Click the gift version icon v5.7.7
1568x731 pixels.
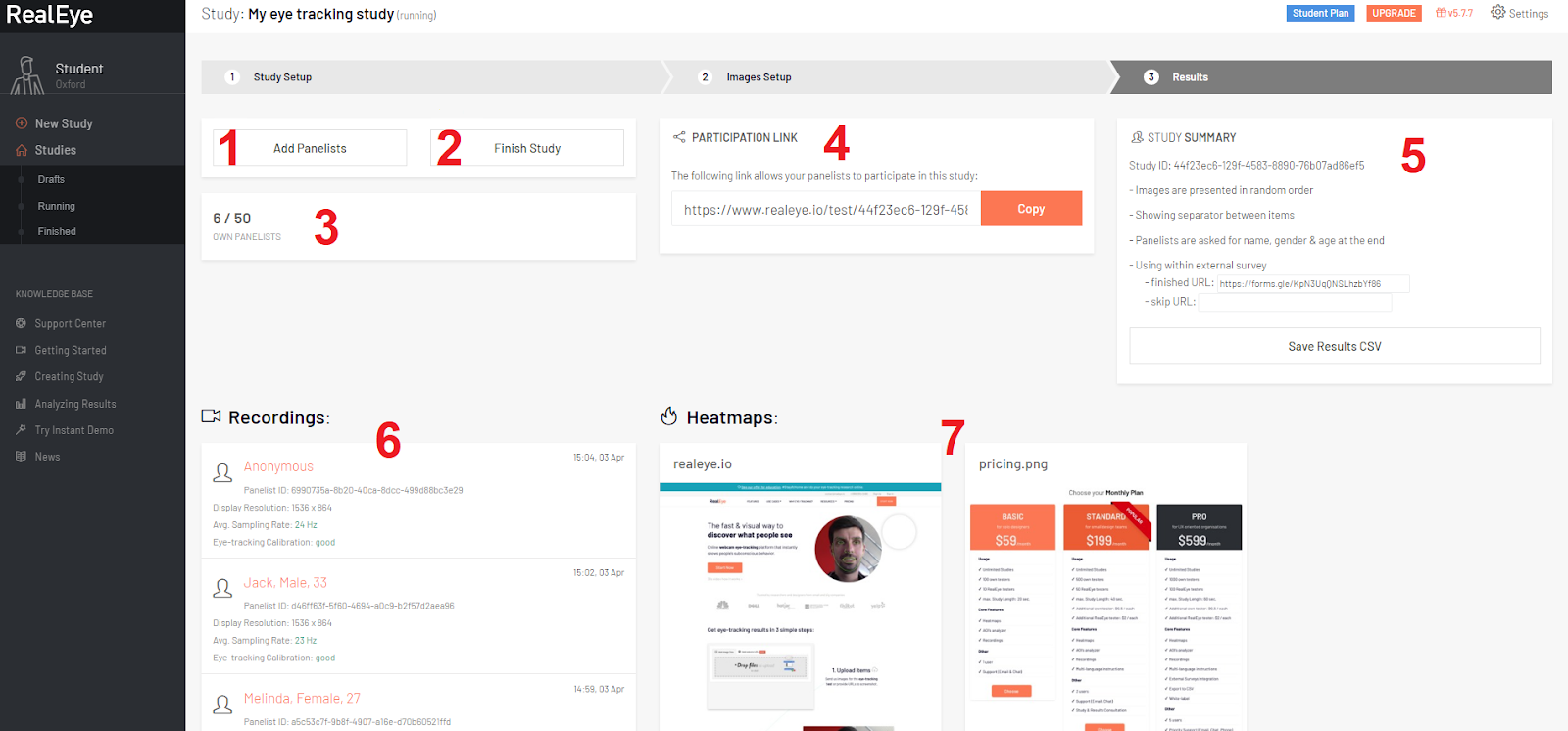click(1442, 13)
